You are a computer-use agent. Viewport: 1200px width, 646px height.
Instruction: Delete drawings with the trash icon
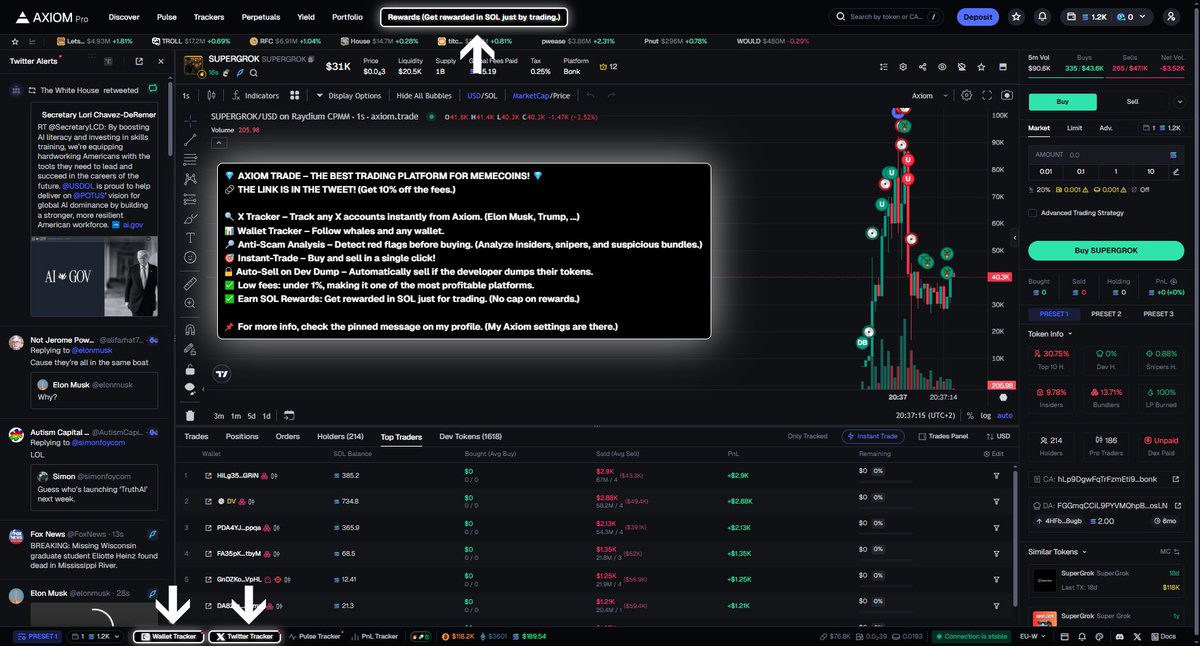pyautogui.click(x=190, y=415)
